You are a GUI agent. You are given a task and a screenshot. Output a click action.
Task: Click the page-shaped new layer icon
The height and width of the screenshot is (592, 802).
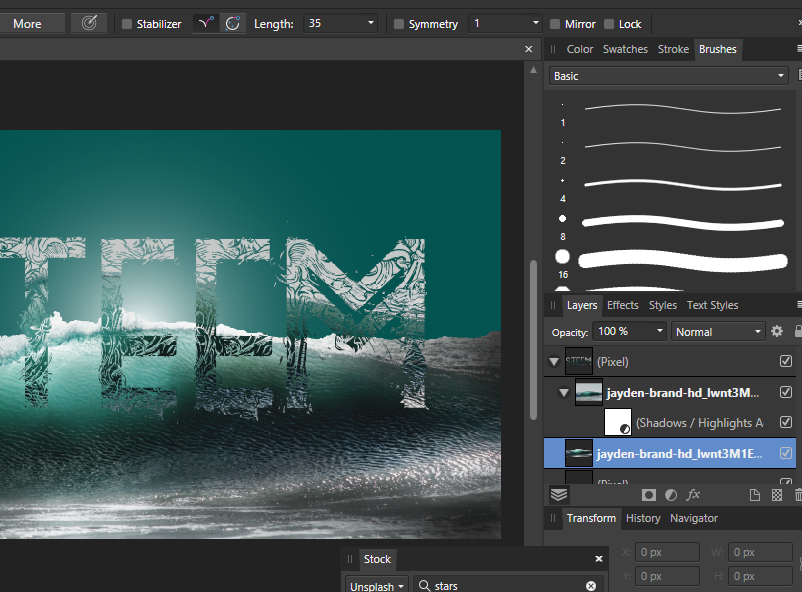click(x=754, y=495)
